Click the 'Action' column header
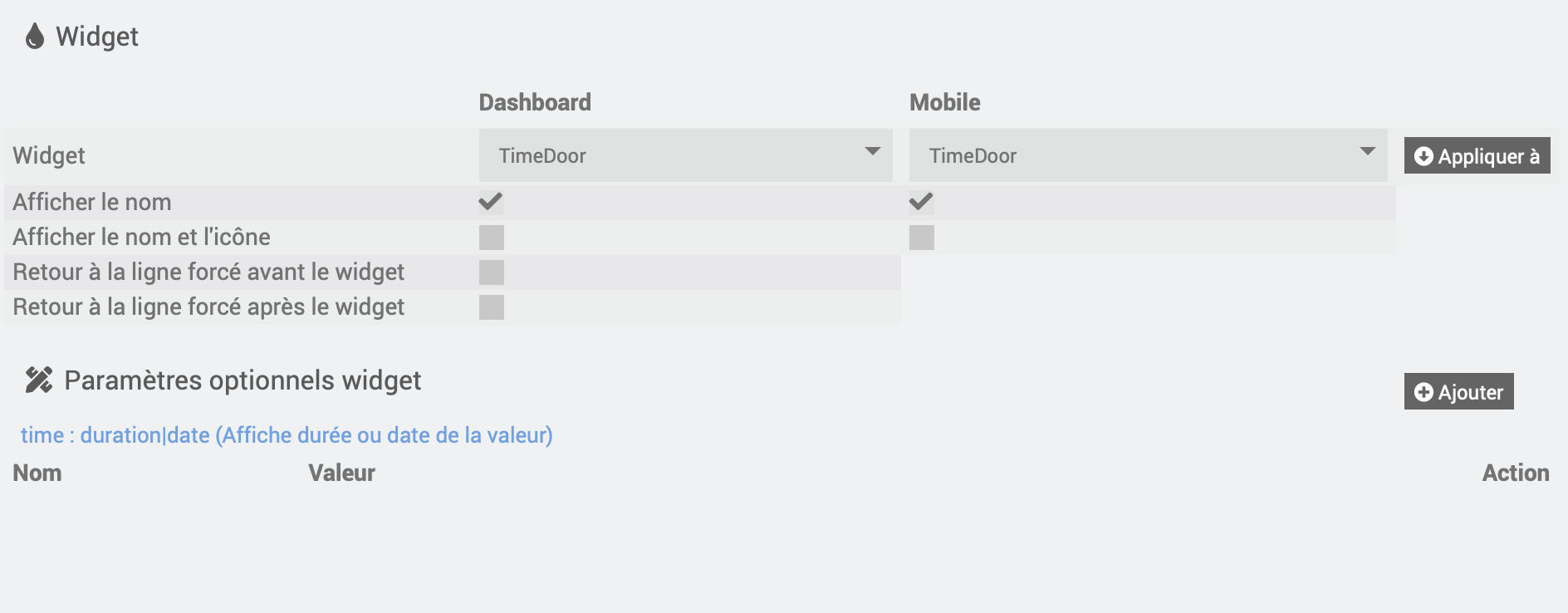1568x613 pixels. tap(1515, 473)
